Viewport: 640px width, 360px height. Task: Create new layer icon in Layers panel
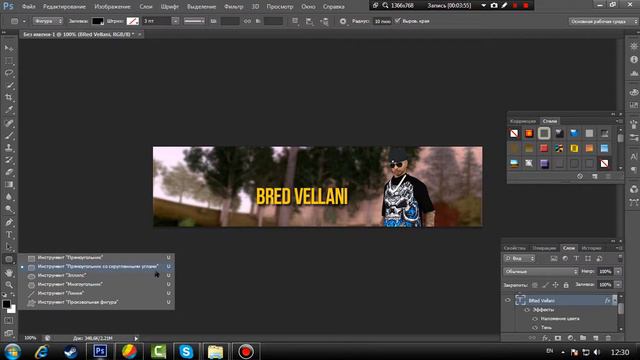pyautogui.click(x=596, y=338)
